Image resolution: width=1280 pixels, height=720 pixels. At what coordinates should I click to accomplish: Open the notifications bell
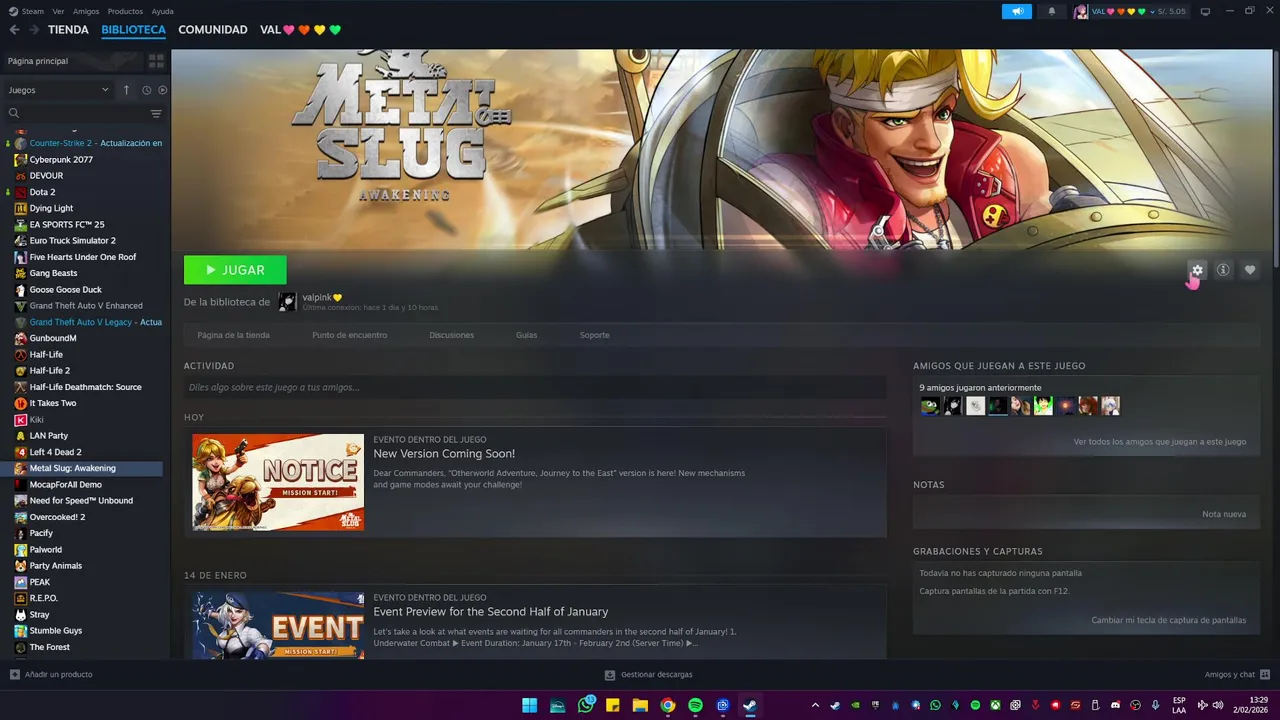[x=1051, y=11]
